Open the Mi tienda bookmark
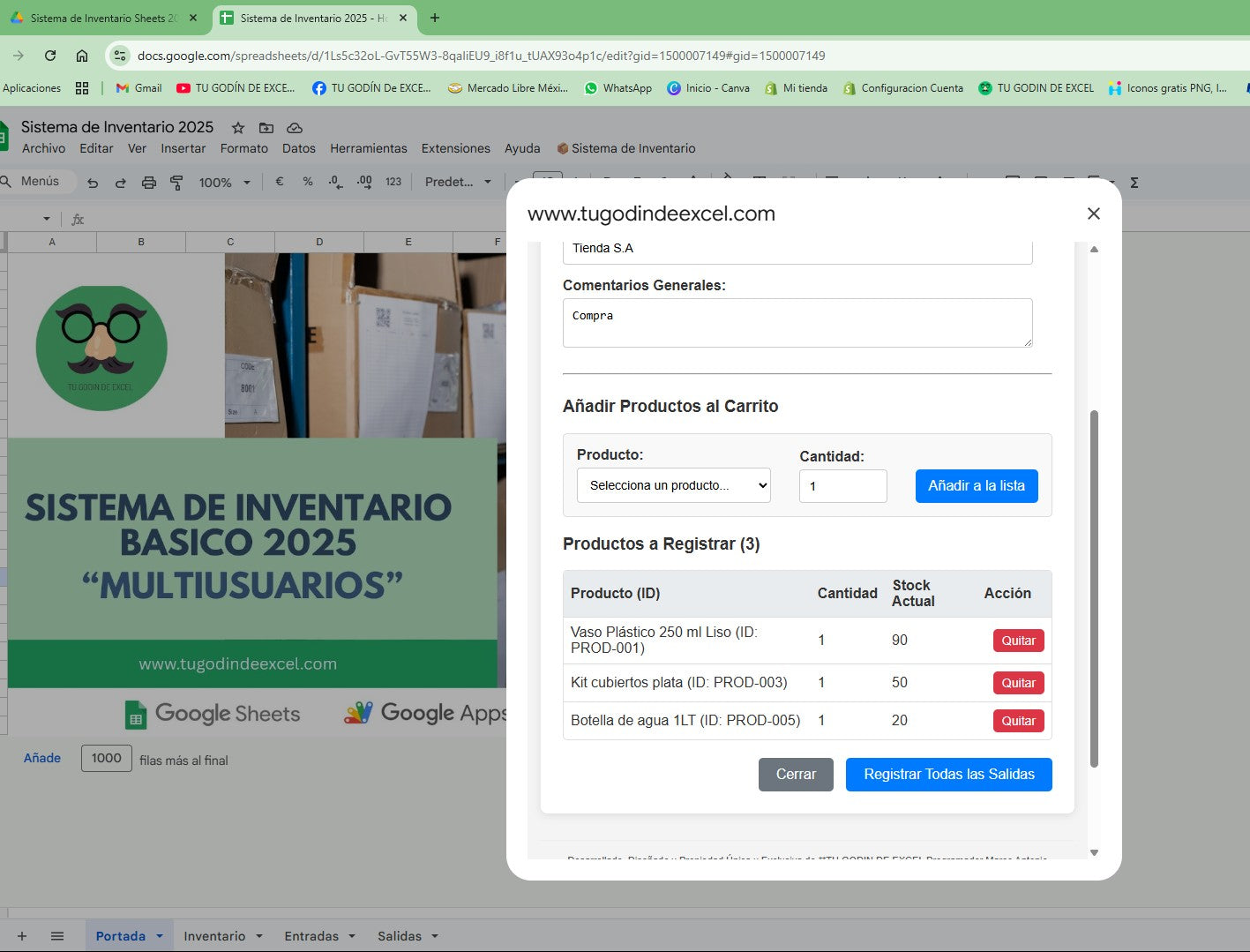The height and width of the screenshot is (952, 1250). tap(796, 88)
